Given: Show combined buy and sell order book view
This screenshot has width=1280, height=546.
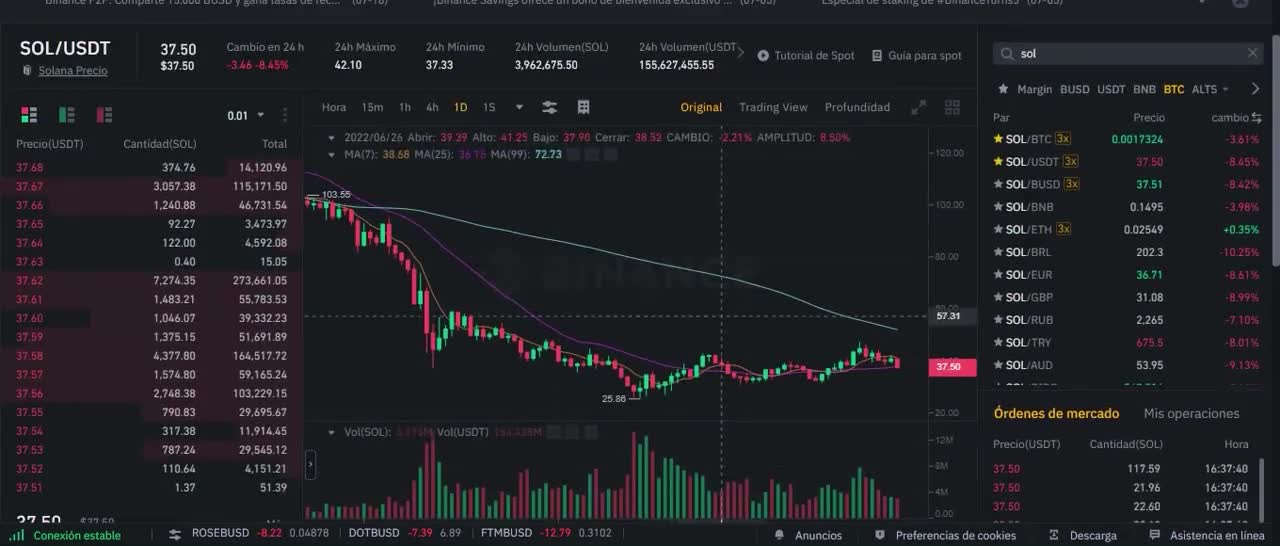Looking at the screenshot, I should click(28, 115).
